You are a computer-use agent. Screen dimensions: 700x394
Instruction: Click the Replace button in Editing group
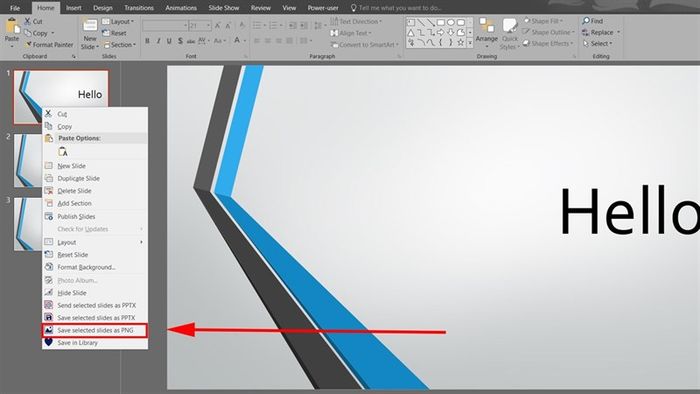point(601,32)
